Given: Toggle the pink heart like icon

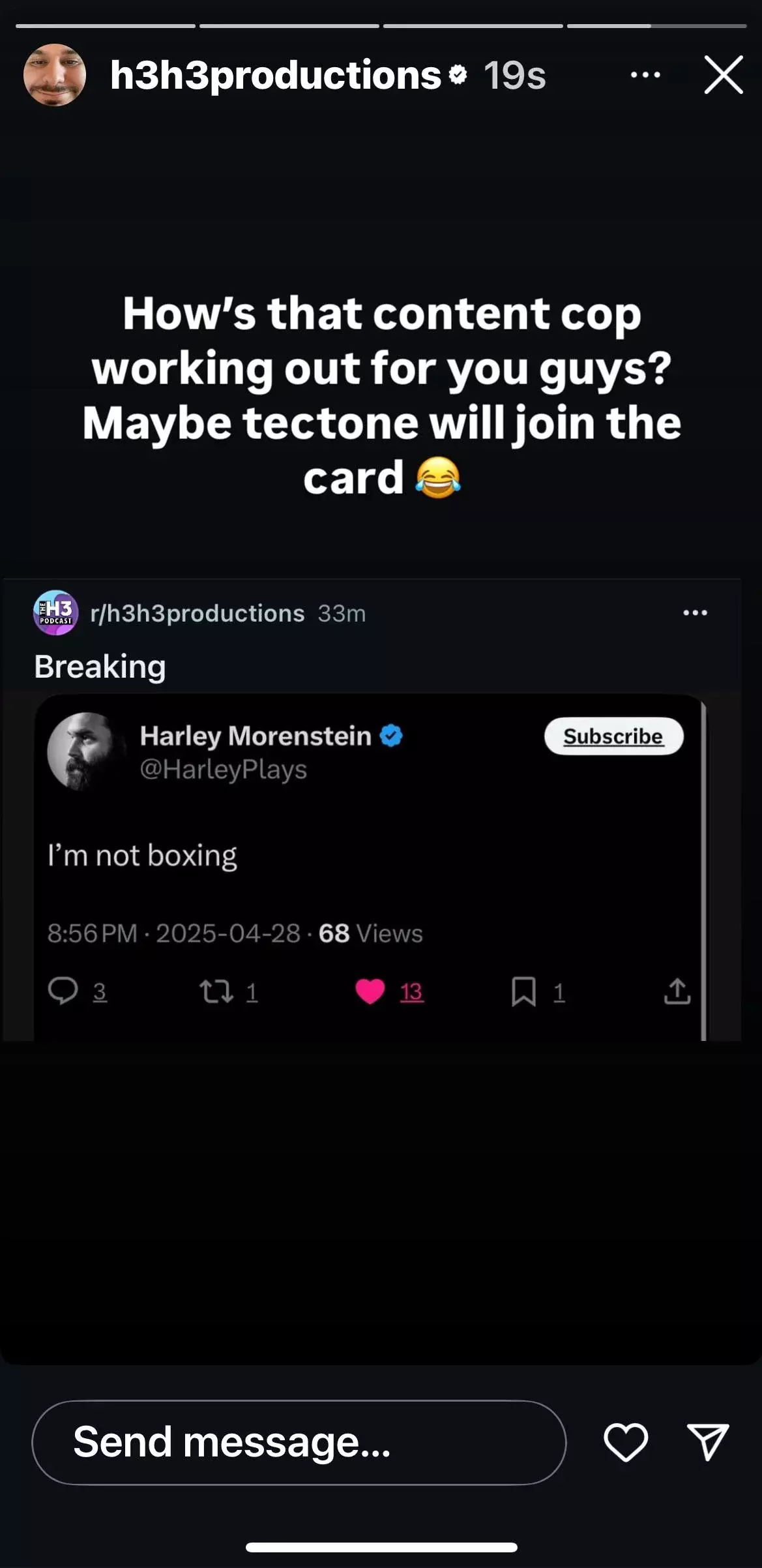Looking at the screenshot, I should point(370,991).
